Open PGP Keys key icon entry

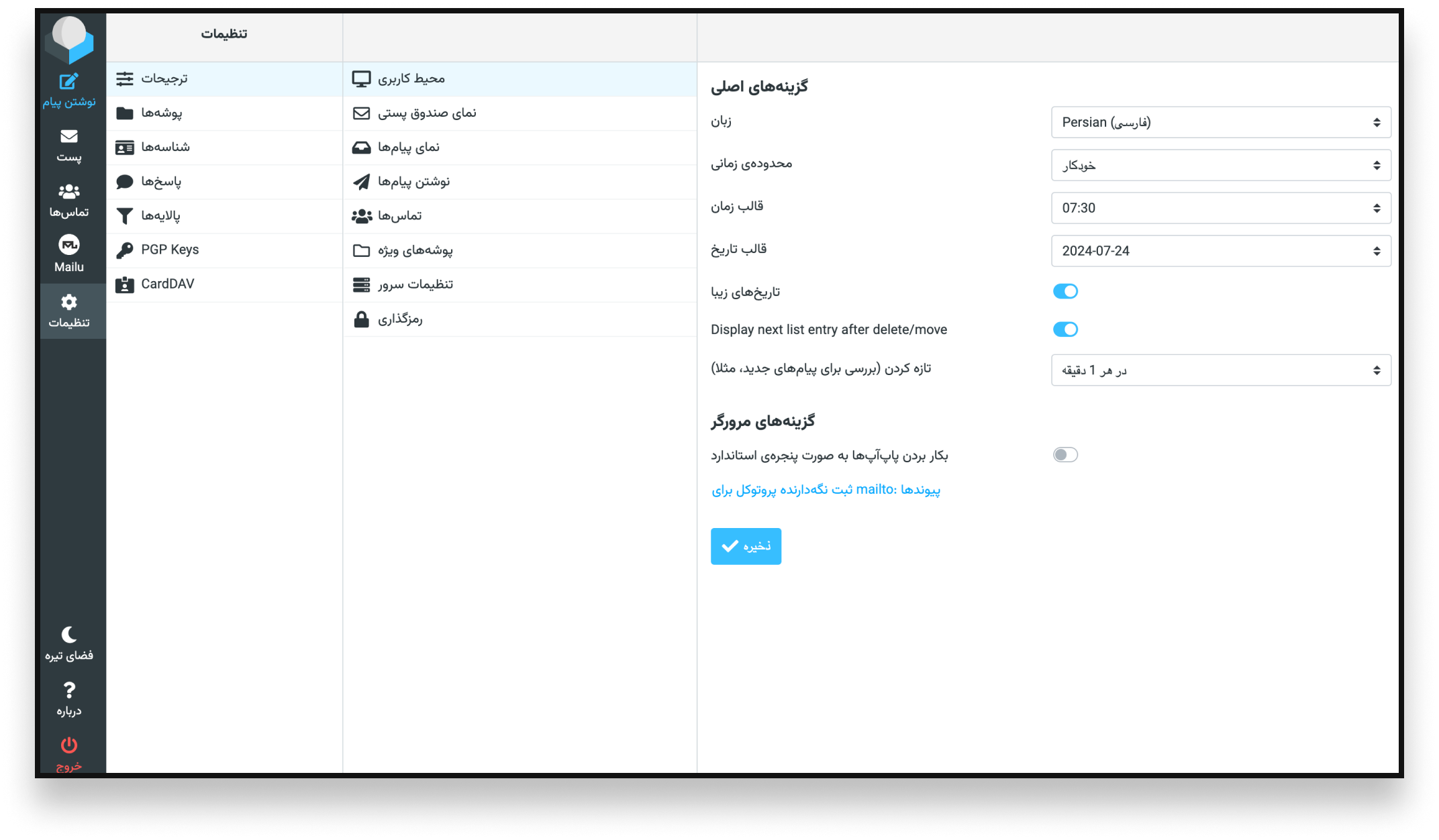click(169, 250)
